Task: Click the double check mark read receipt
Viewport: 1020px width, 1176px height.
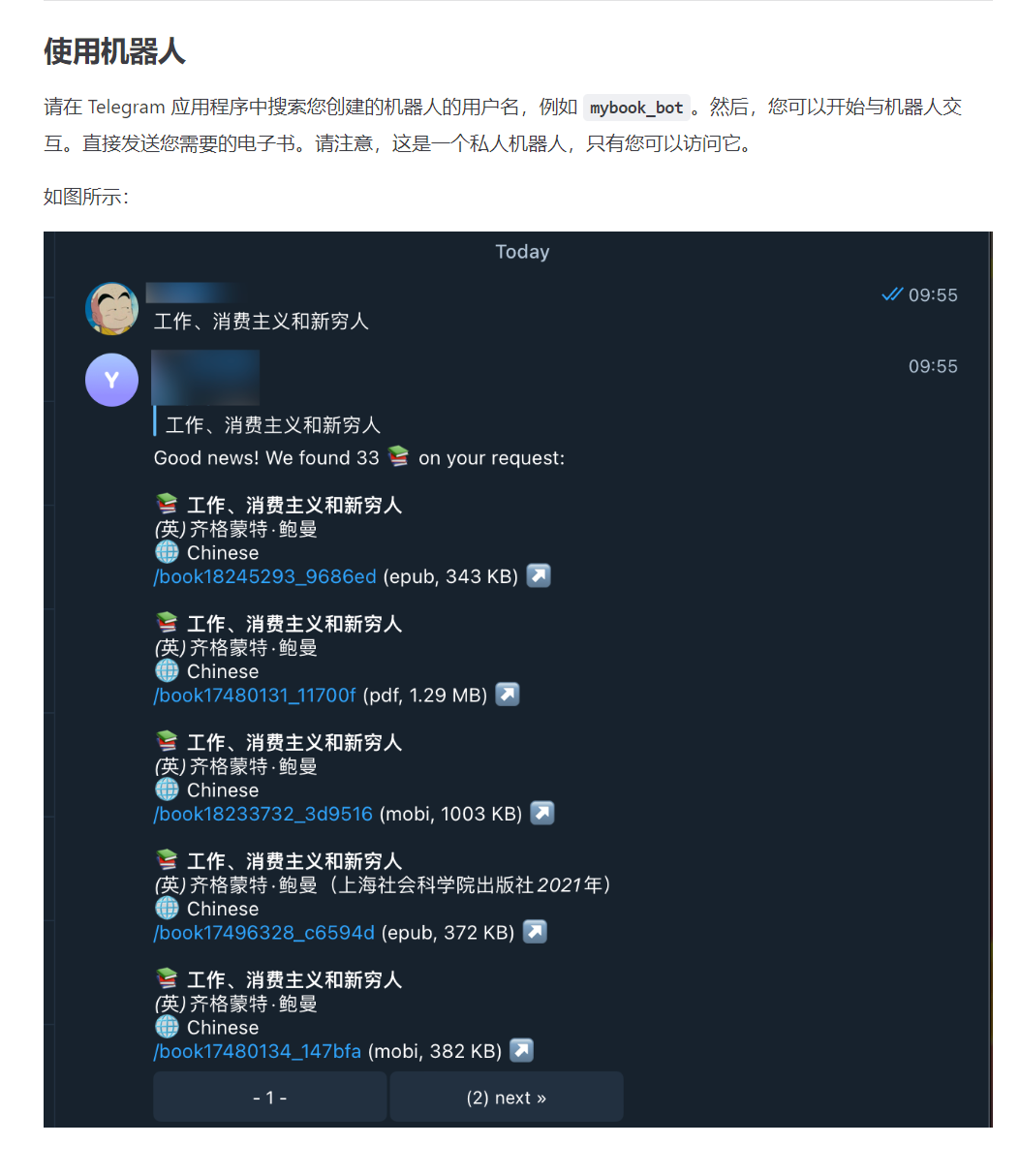Action: click(892, 294)
